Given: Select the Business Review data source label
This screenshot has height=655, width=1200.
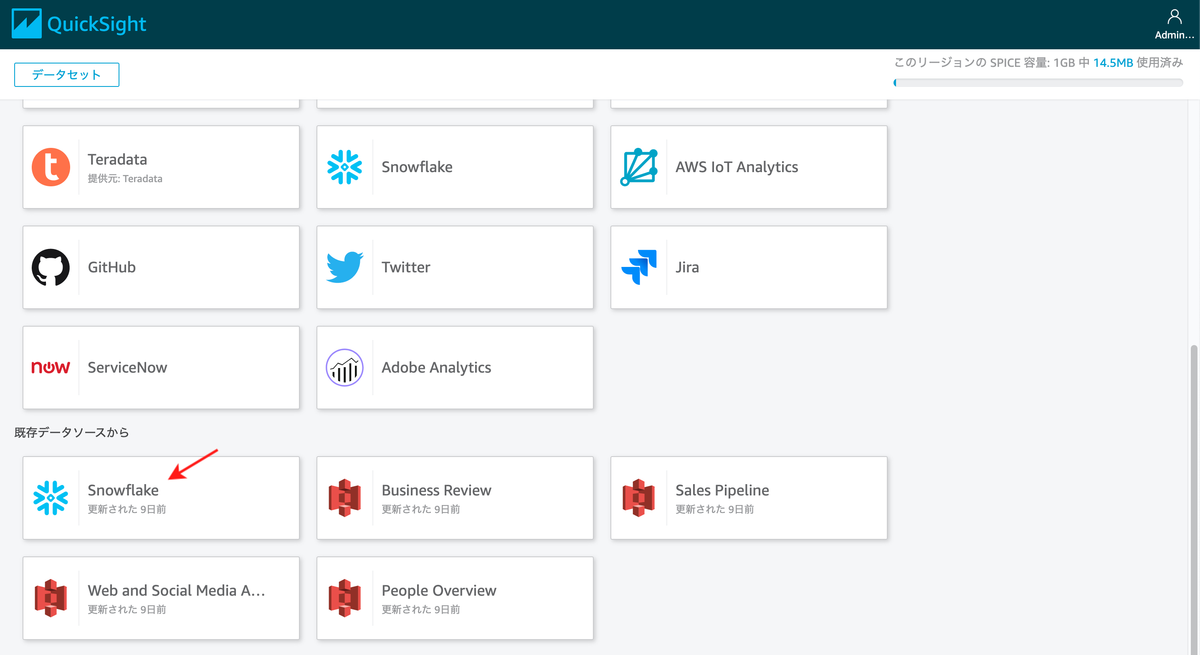Looking at the screenshot, I should [437, 490].
